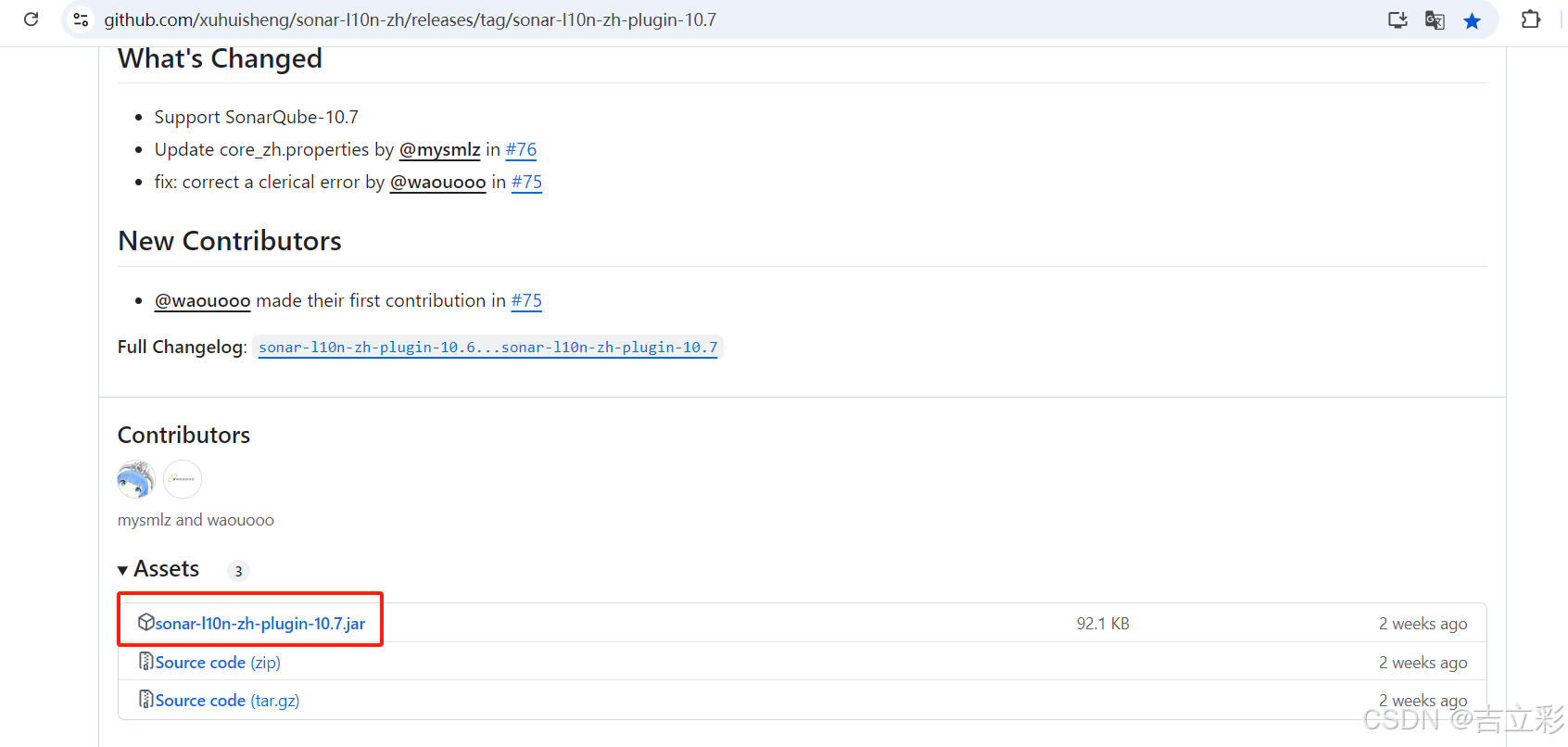Open mysmlz contributor avatar
This screenshot has width=1568, height=747.
[x=136, y=479]
